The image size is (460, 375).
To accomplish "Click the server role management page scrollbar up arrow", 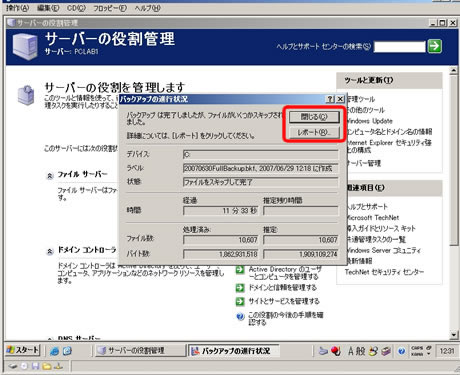I will pos(453,71).
